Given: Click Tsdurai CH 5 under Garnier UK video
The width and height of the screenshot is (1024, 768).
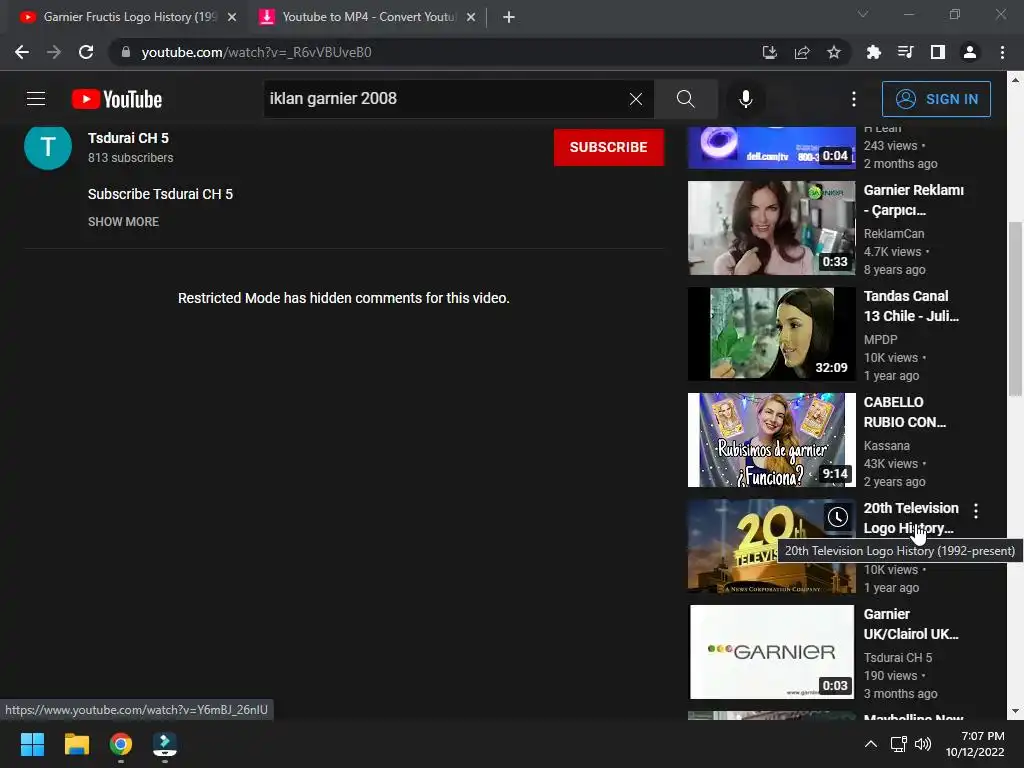Looking at the screenshot, I should (x=897, y=658).
